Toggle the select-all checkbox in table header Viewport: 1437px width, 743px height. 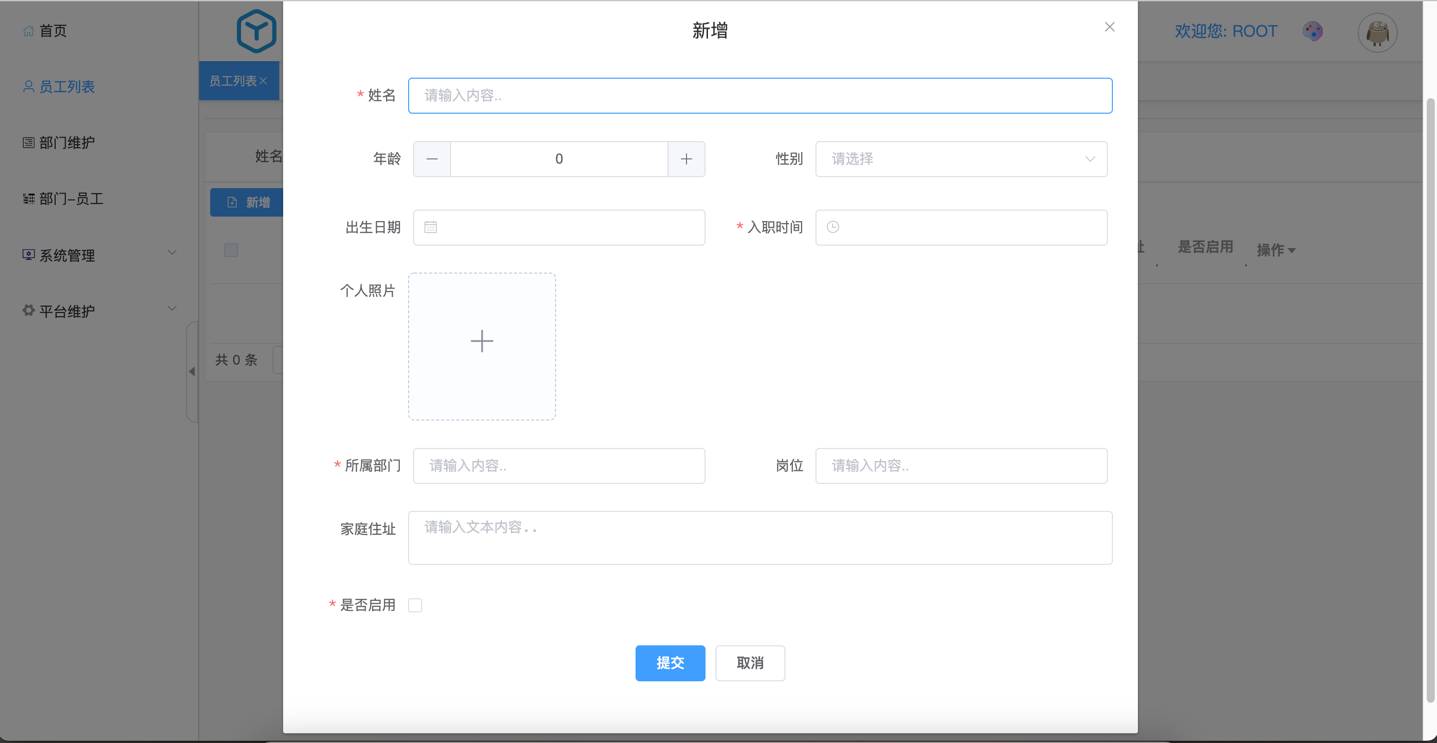(231, 250)
